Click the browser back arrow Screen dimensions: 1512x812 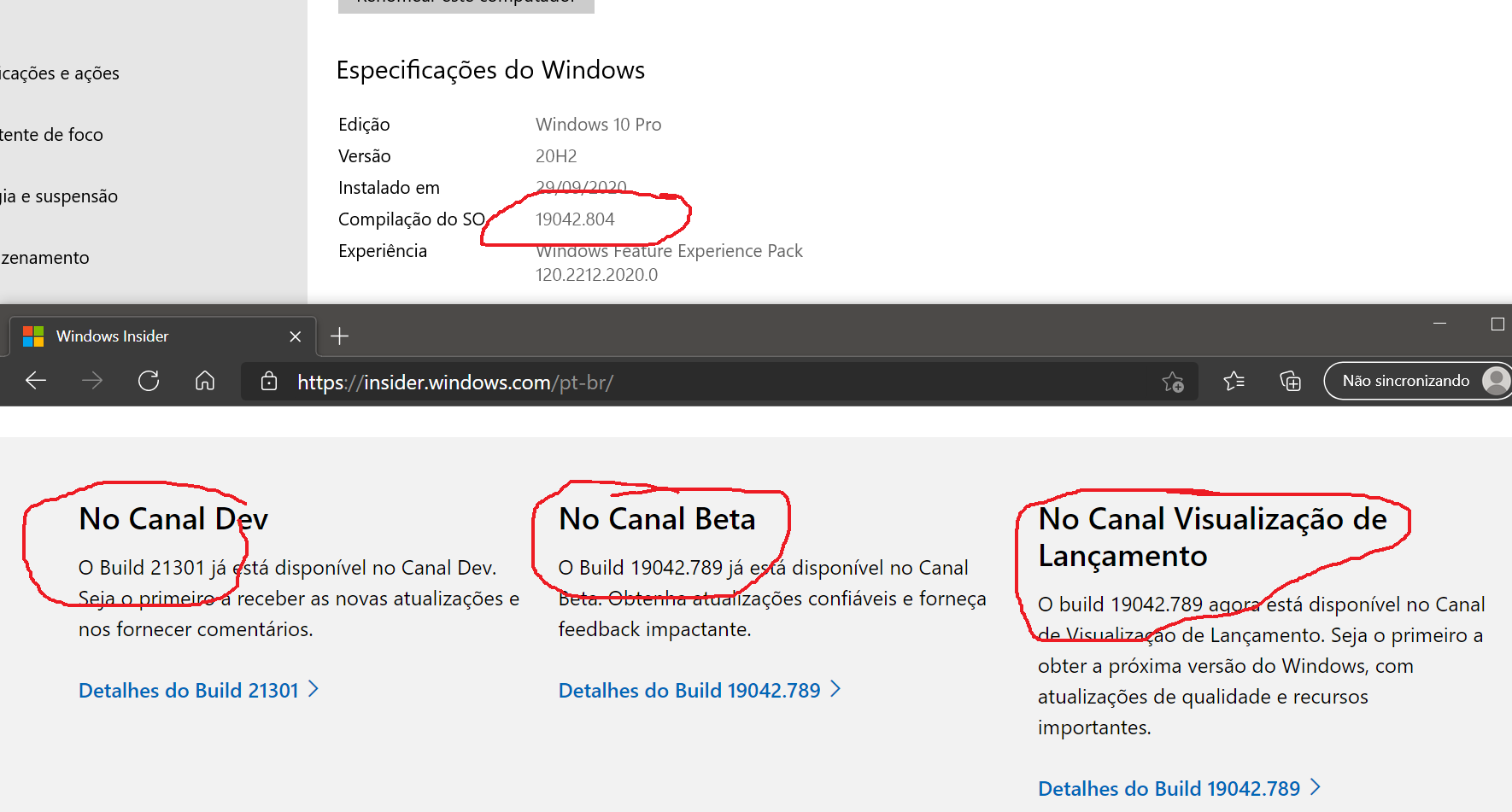pyautogui.click(x=36, y=381)
